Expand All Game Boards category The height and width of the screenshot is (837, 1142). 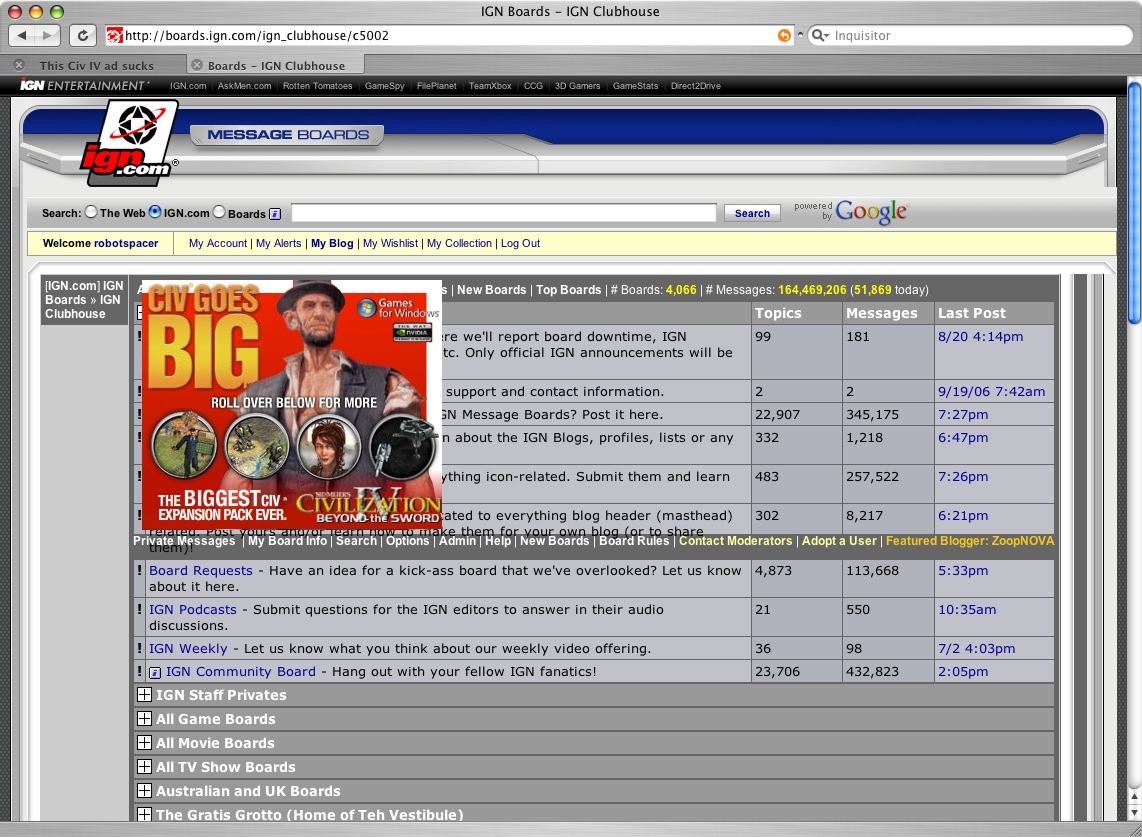(144, 718)
